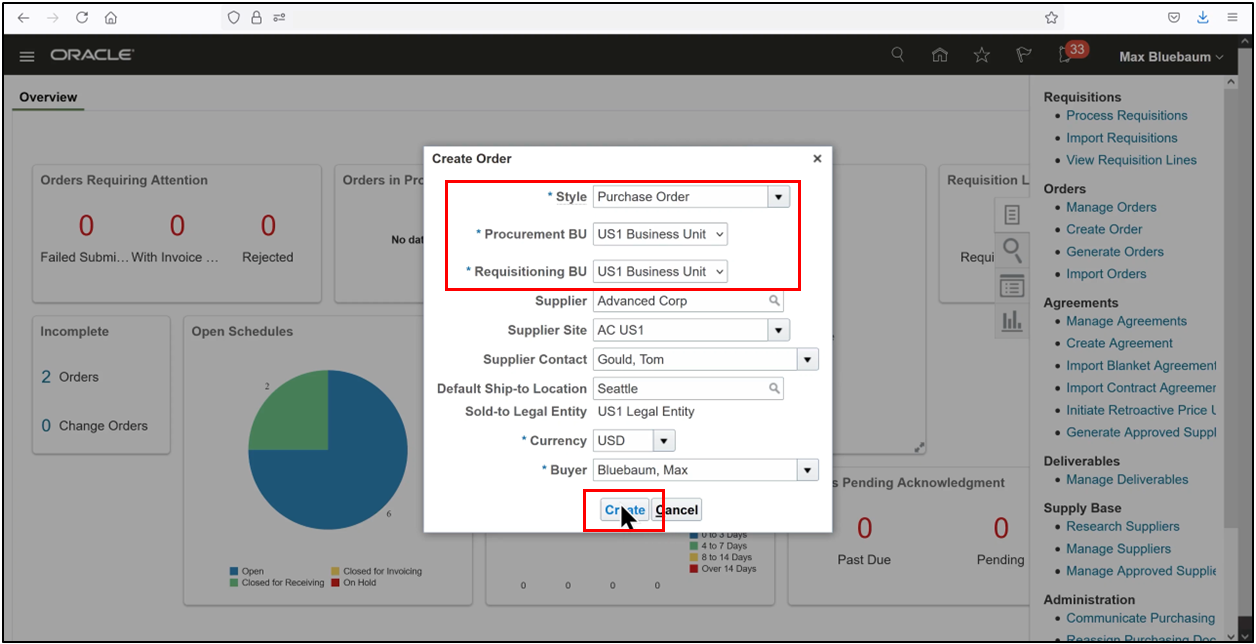Screen dimensions: 1256x644
Task: Select the magnifier icon on Requisition Lines panel
Action: 1012,251
